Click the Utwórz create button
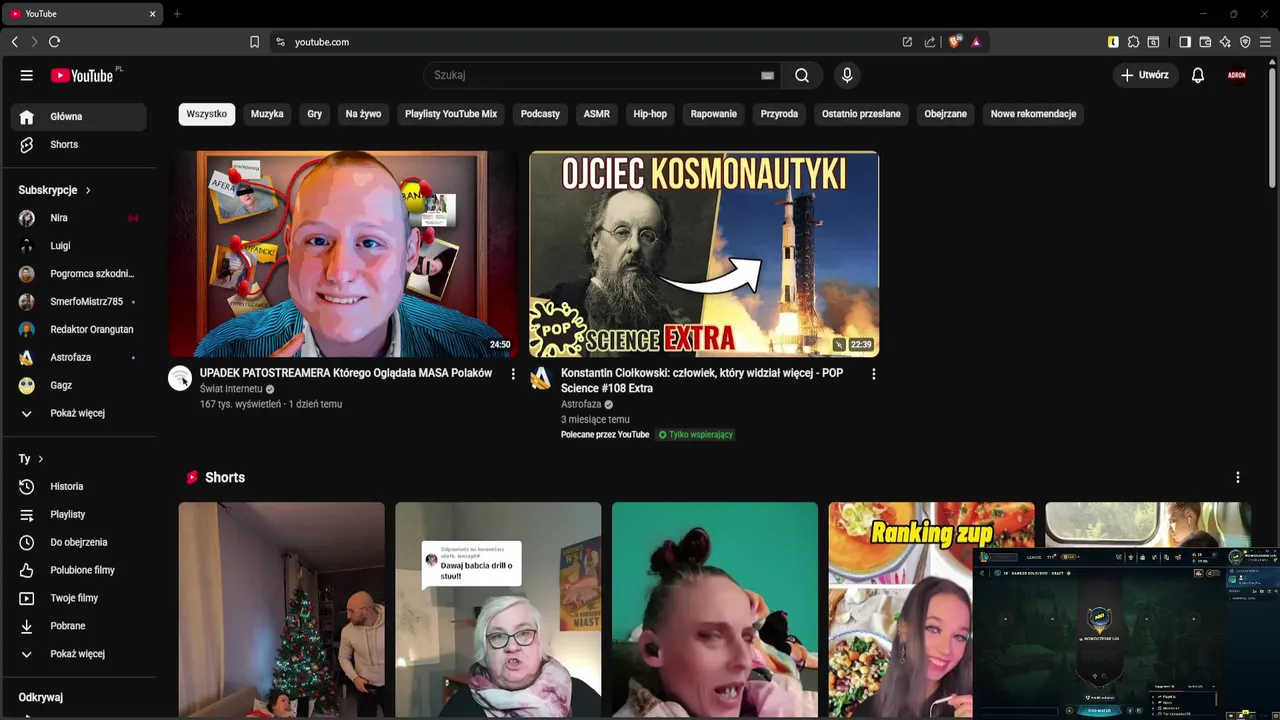The height and width of the screenshot is (720, 1280). point(1145,75)
